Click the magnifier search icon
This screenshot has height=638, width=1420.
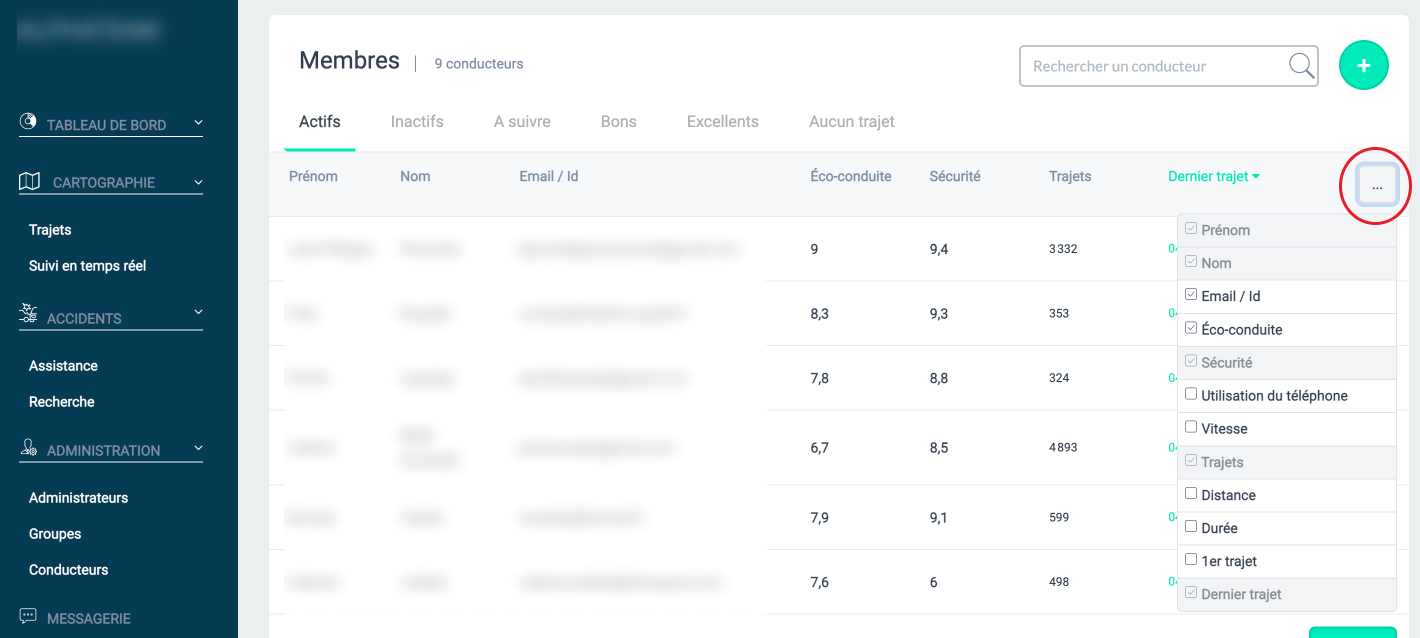(x=1301, y=66)
